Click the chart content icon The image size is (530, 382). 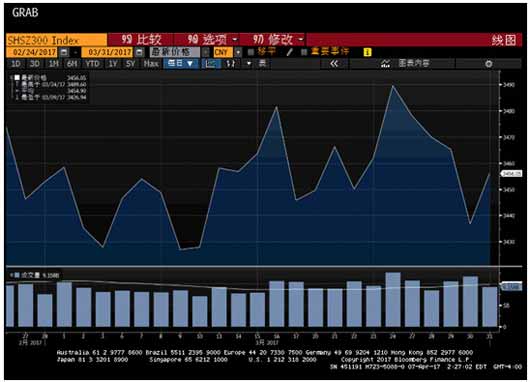point(385,64)
